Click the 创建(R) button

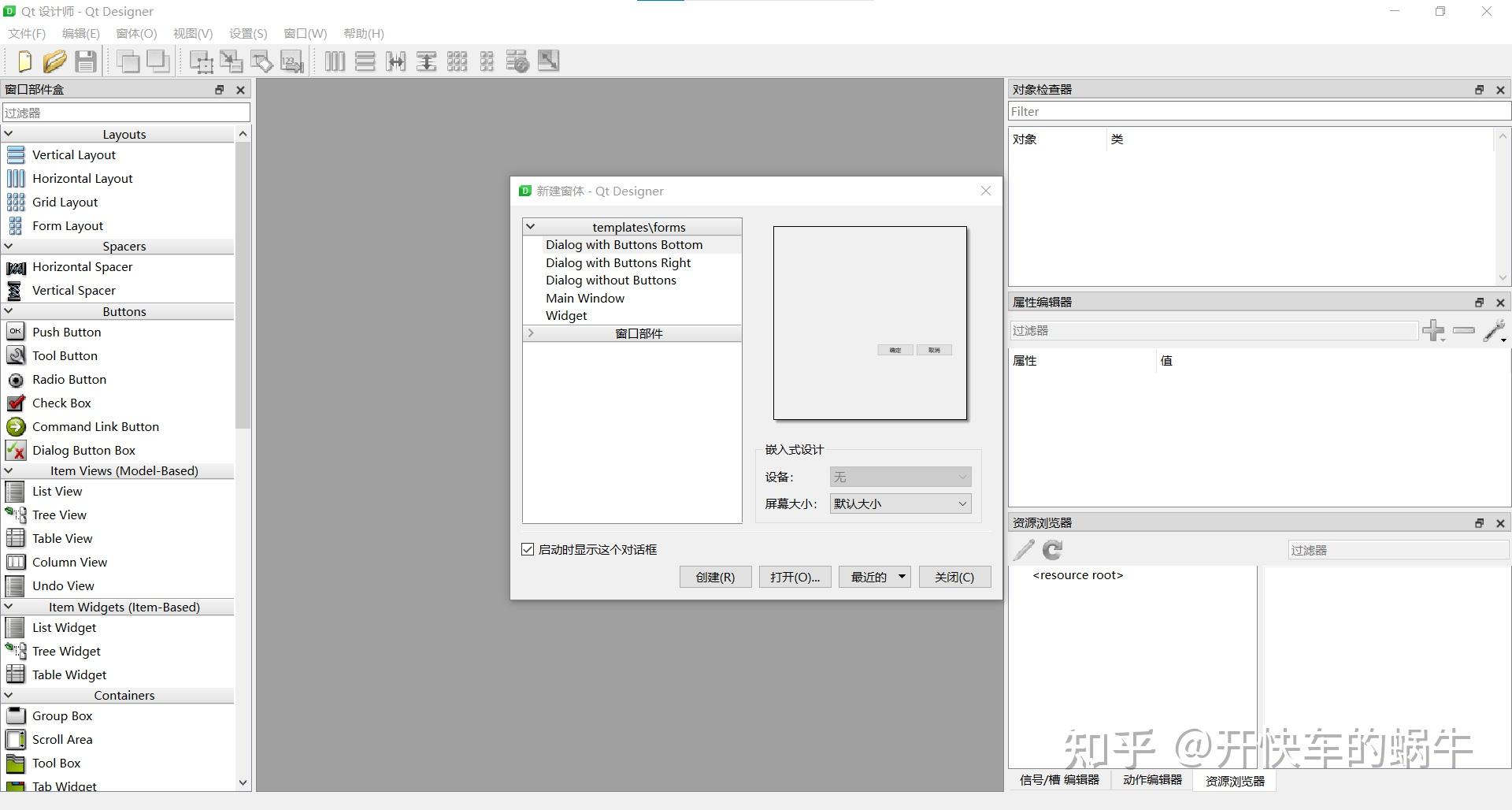tap(714, 577)
